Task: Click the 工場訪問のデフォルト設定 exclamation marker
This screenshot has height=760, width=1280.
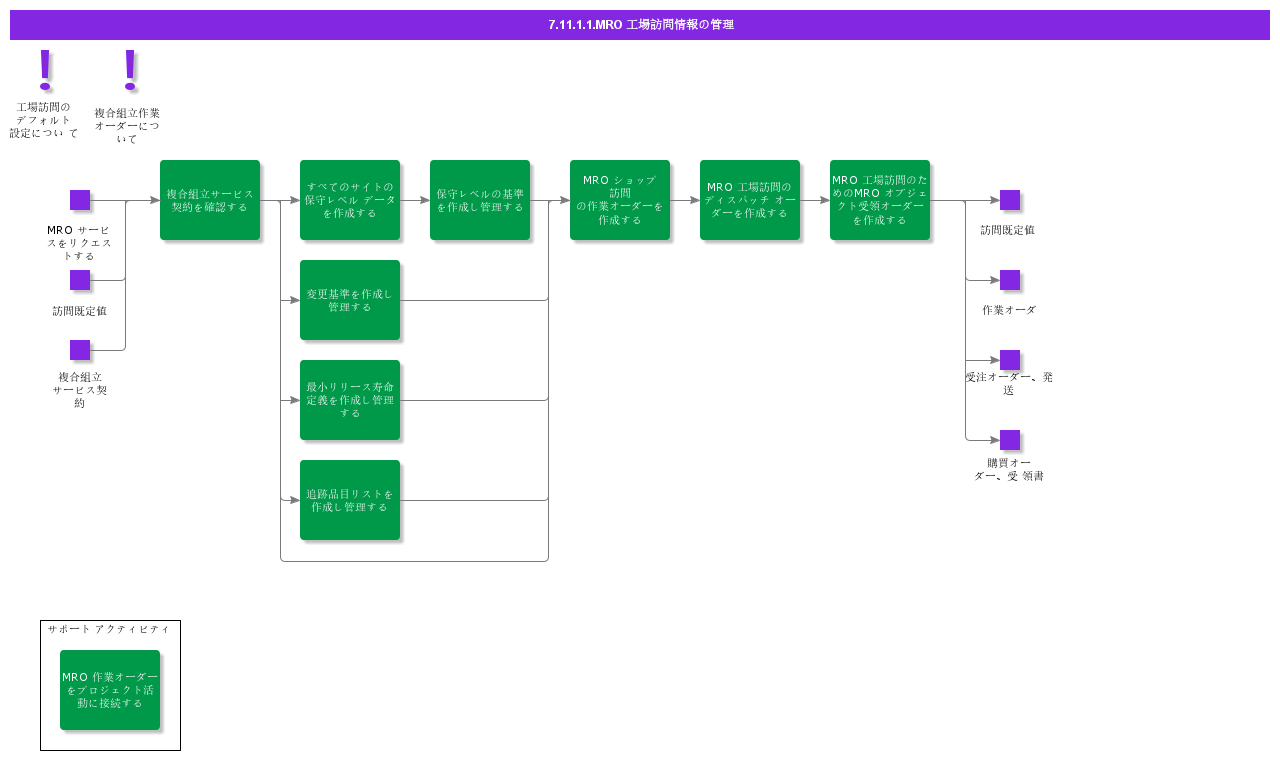Action: [x=44, y=70]
